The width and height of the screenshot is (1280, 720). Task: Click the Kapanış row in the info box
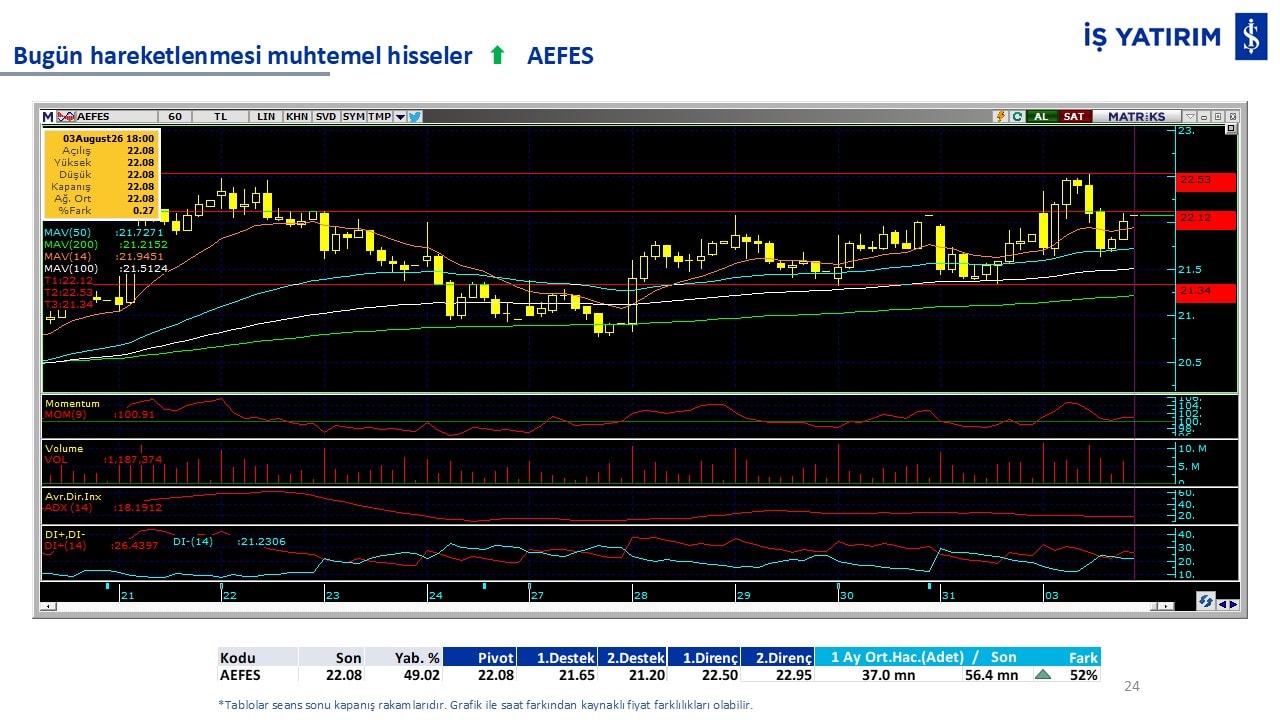click(101, 186)
